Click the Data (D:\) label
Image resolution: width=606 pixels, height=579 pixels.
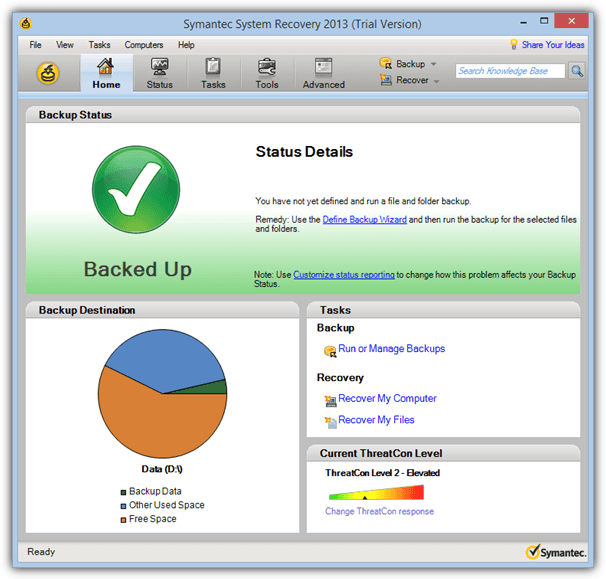[x=162, y=469]
